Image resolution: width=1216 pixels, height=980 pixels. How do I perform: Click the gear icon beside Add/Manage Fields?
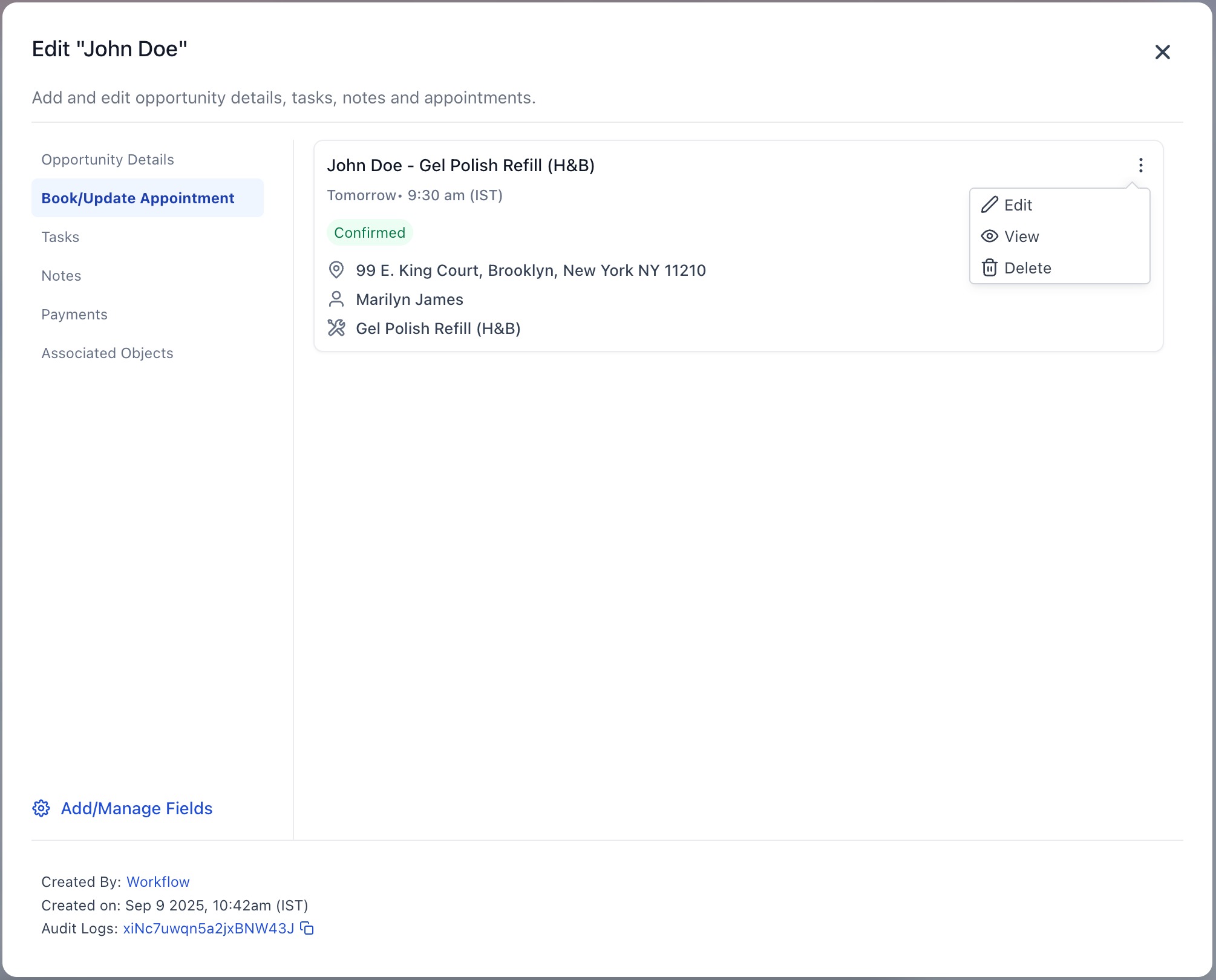click(41, 809)
